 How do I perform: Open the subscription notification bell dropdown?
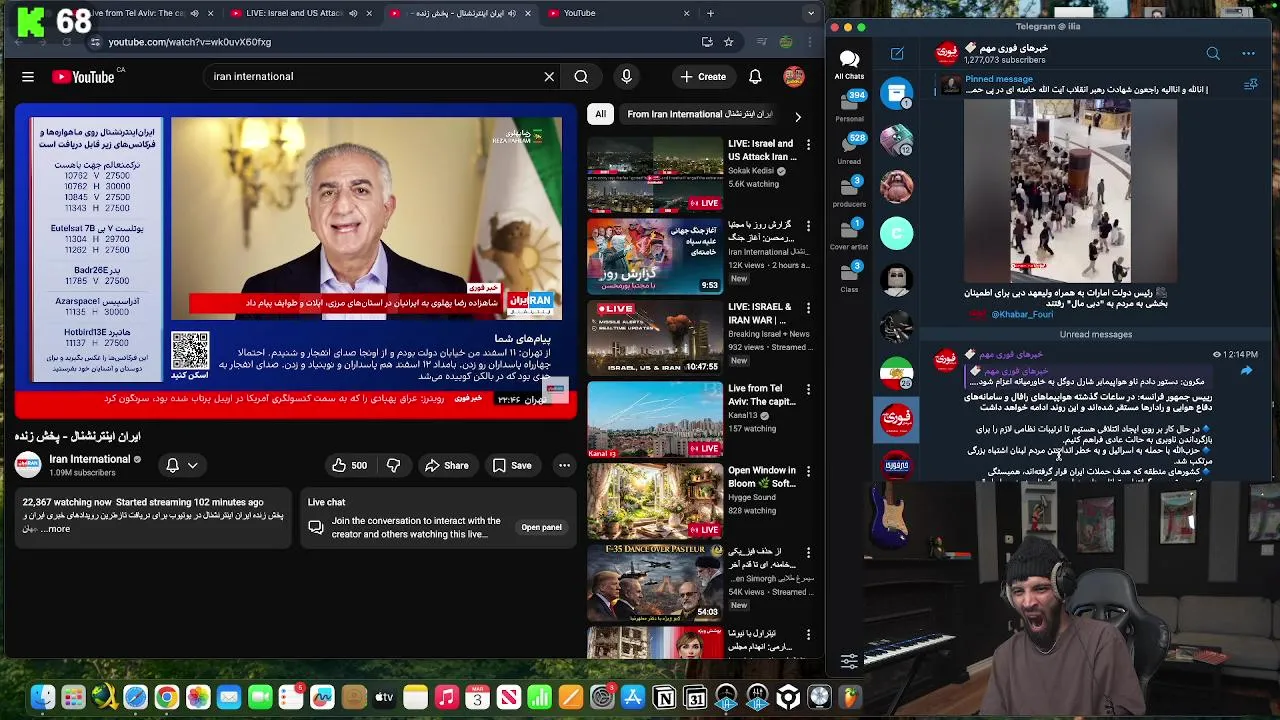(x=181, y=465)
